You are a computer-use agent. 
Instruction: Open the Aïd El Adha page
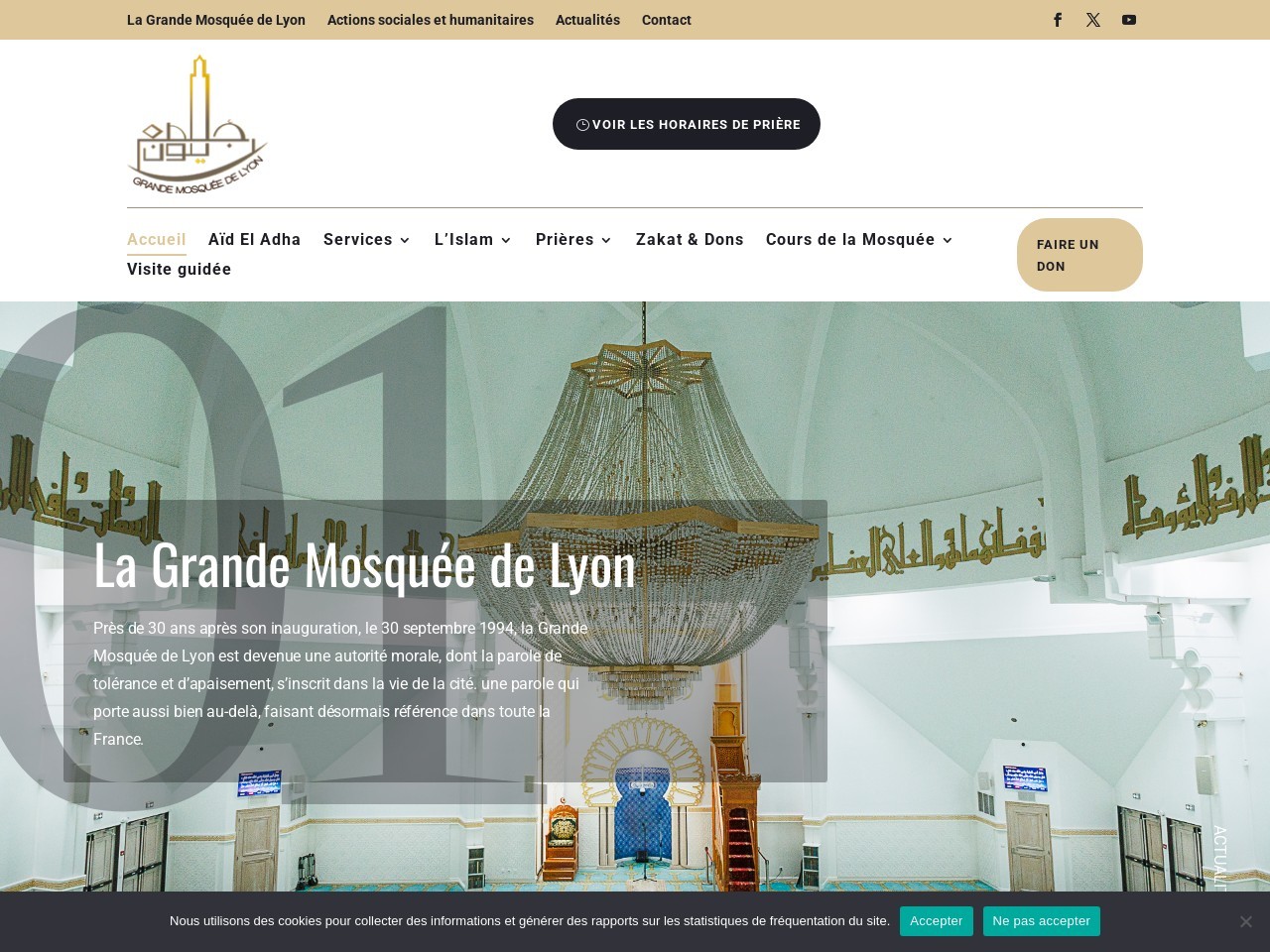click(x=255, y=239)
